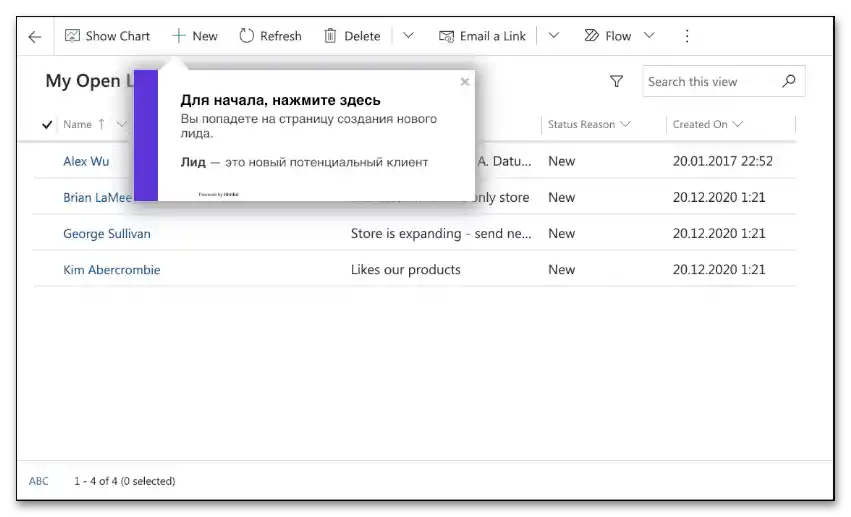Close the tooltip popup
This screenshot has width=851, height=517.
click(x=465, y=82)
